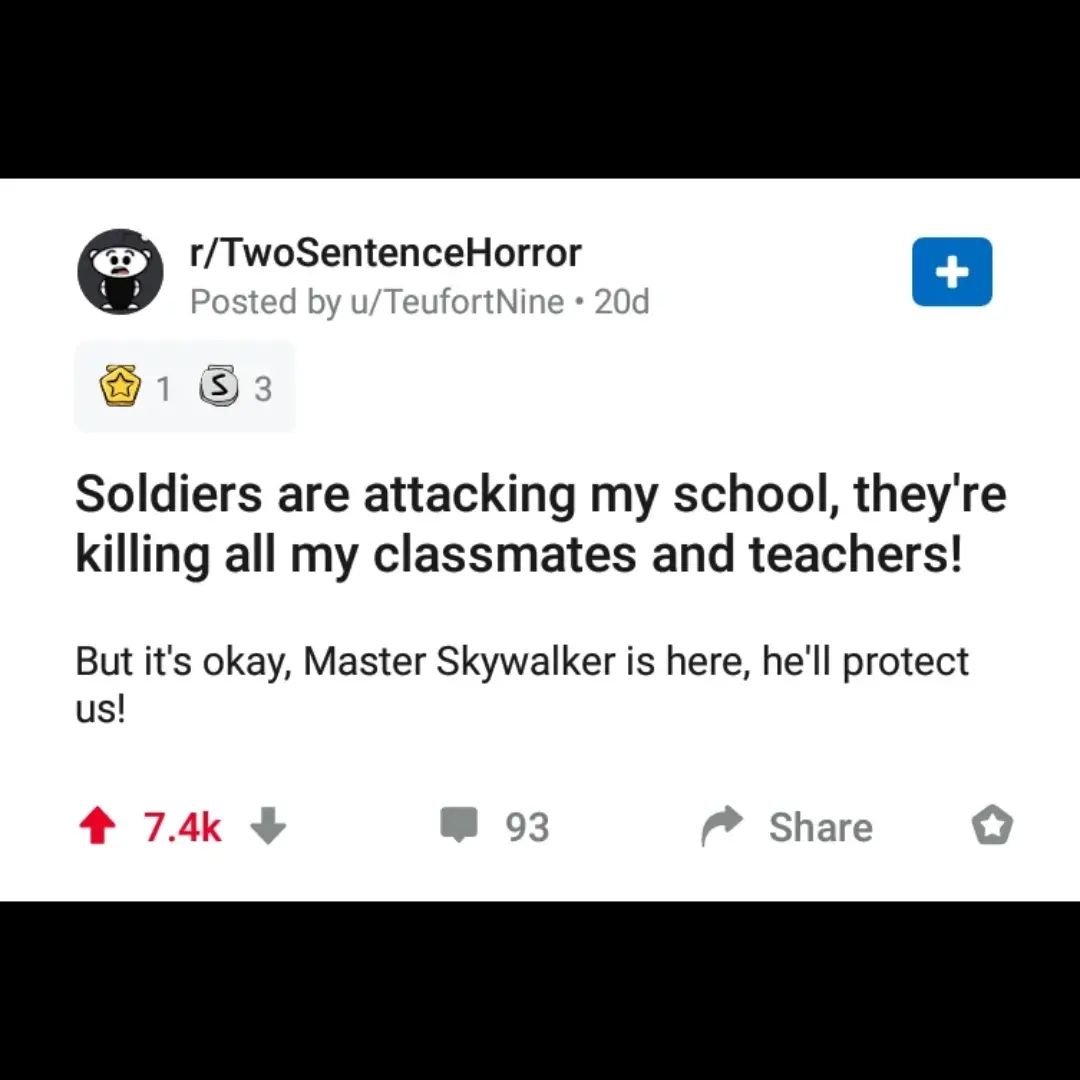This screenshot has width=1080, height=1080.
Task: Click the Master Skywalker post body text
Action: click(521, 684)
